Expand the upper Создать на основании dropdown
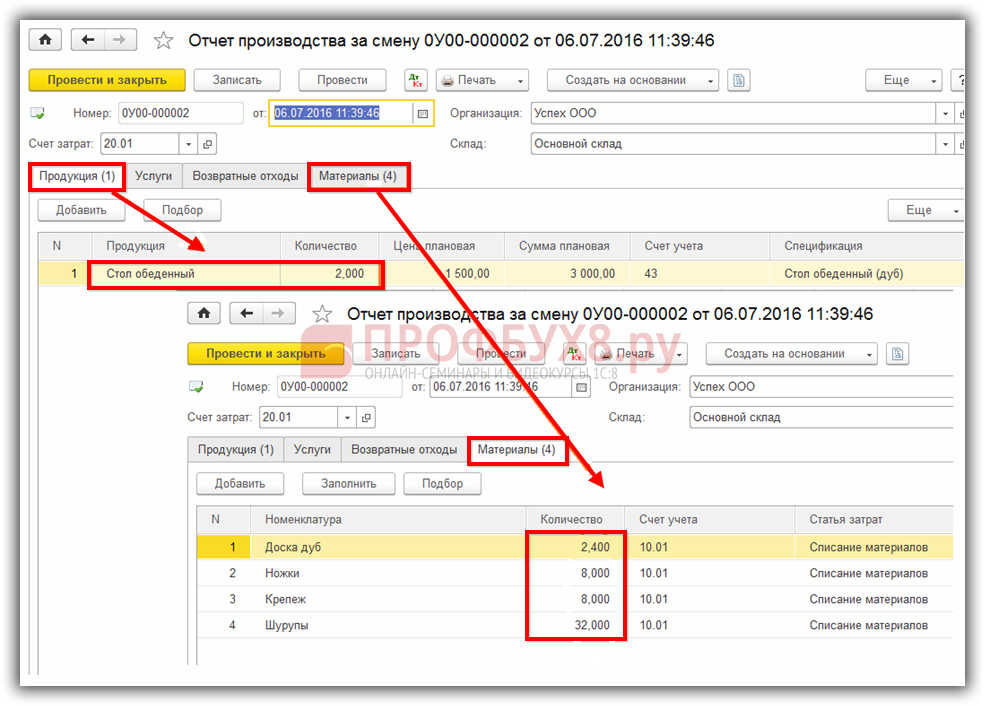The width and height of the screenshot is (985, 706). (x=710, y=80)
